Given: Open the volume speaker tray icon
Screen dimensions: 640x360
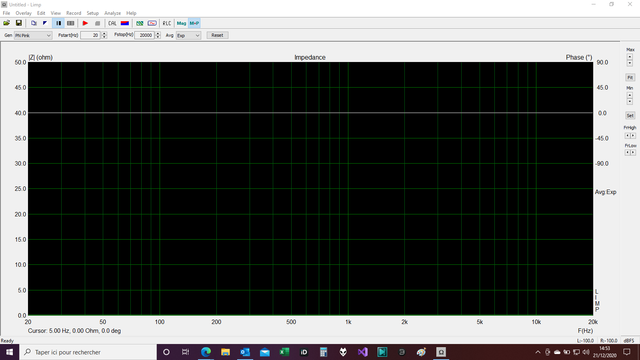Looking at the screenshot, I should [x=586, y=352].
